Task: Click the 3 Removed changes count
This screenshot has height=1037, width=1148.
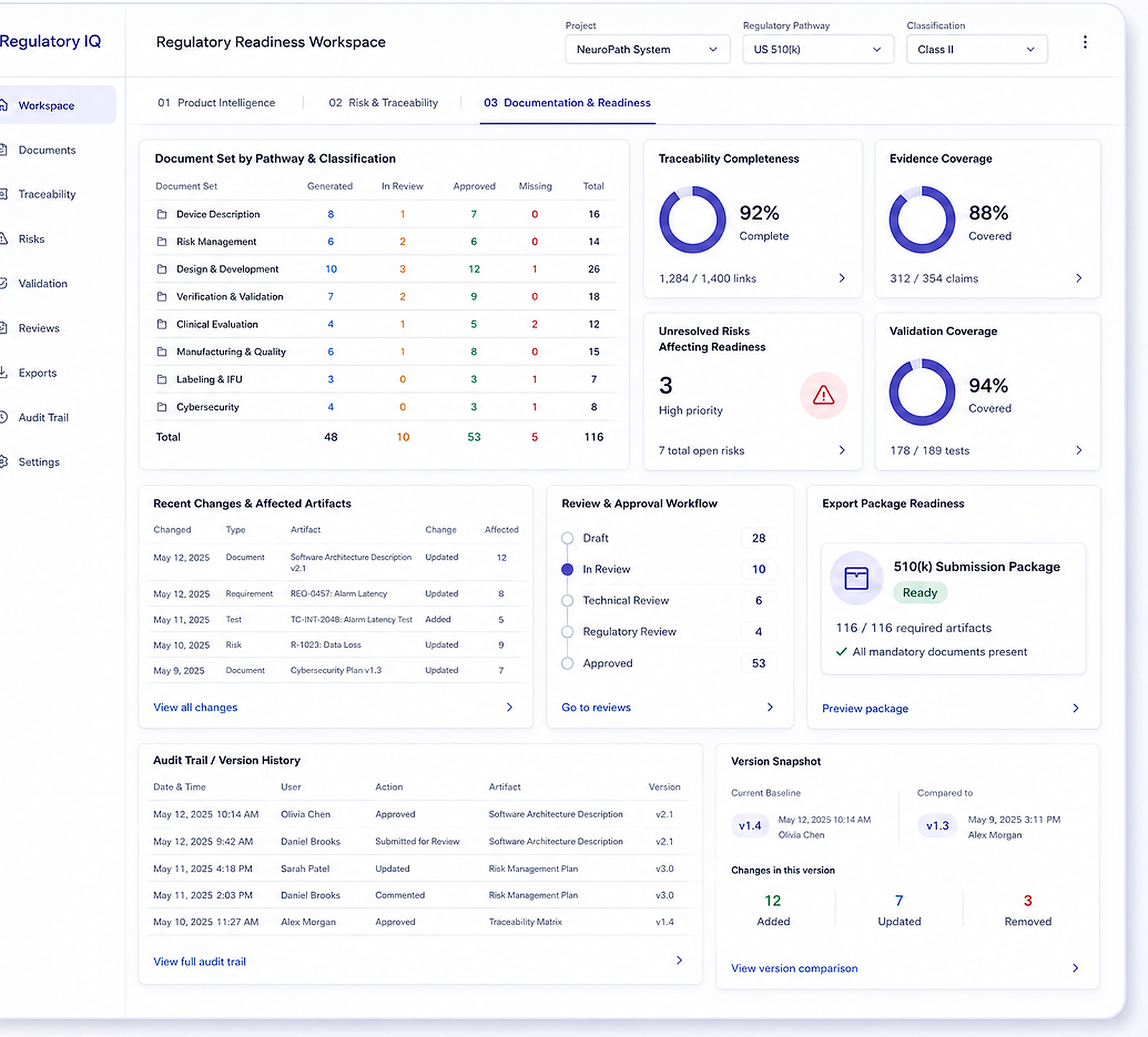Action: click(1027, 901)
